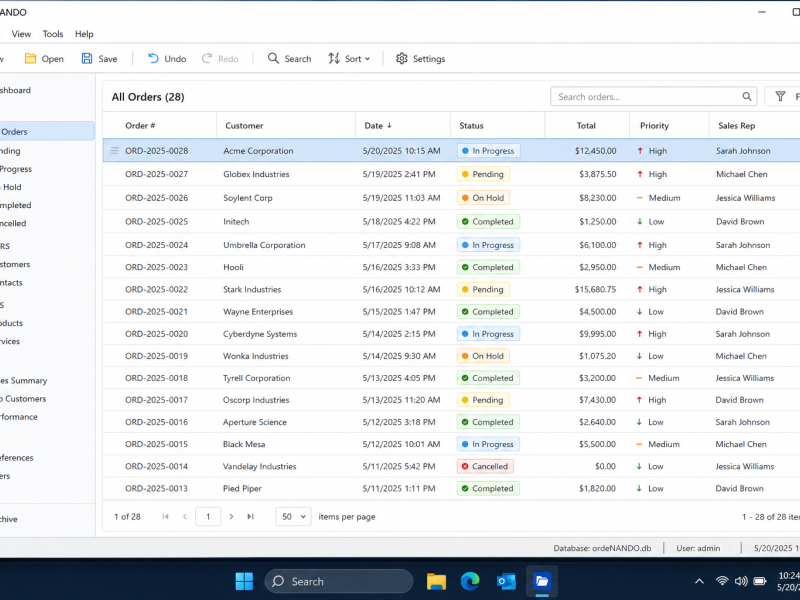Launch Microsoft Edge from taskbar
Viewport: 800px width, 600px height.
point(470,581)
